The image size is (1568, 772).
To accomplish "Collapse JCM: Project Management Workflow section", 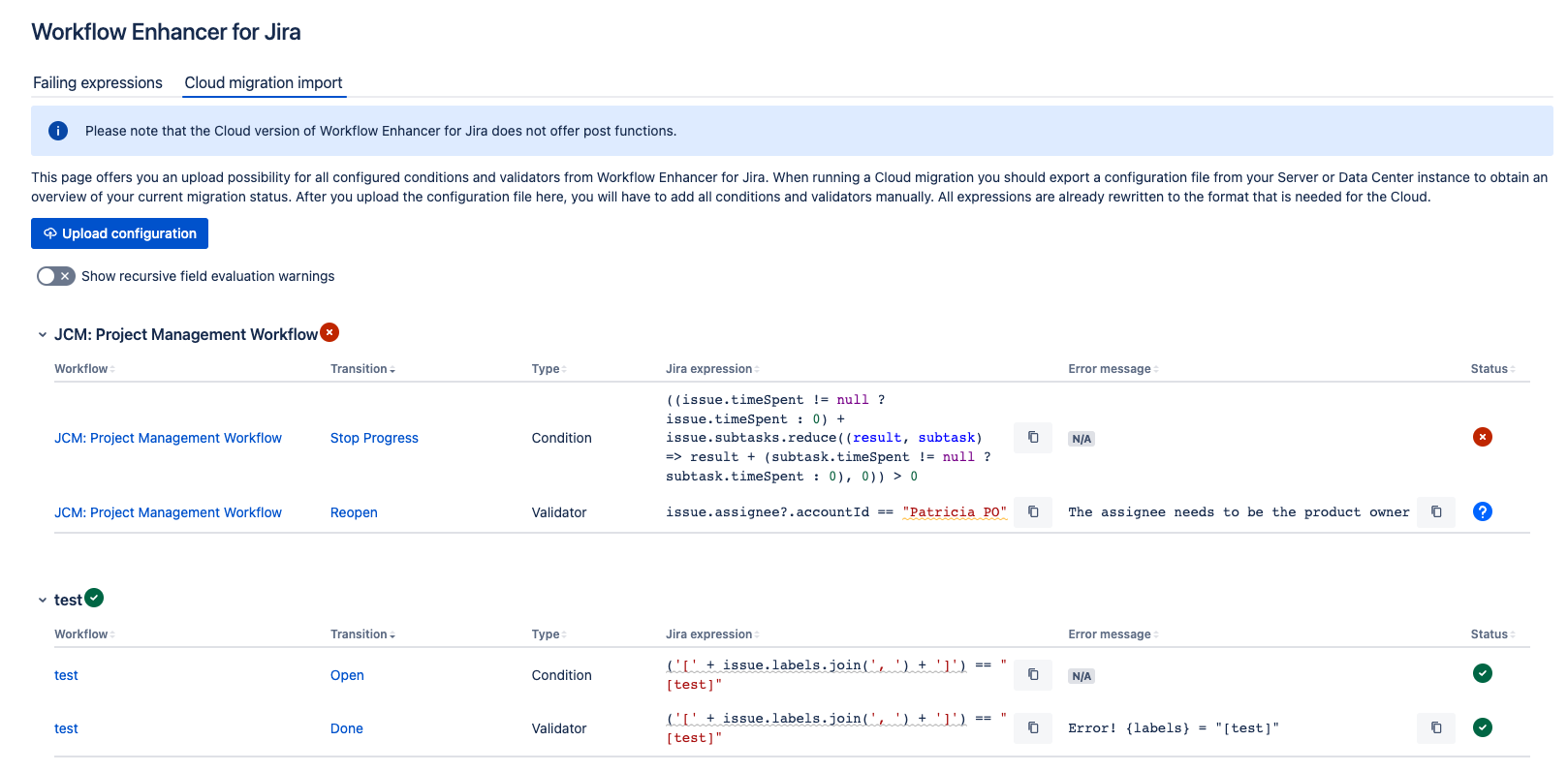I will [43, 335].
